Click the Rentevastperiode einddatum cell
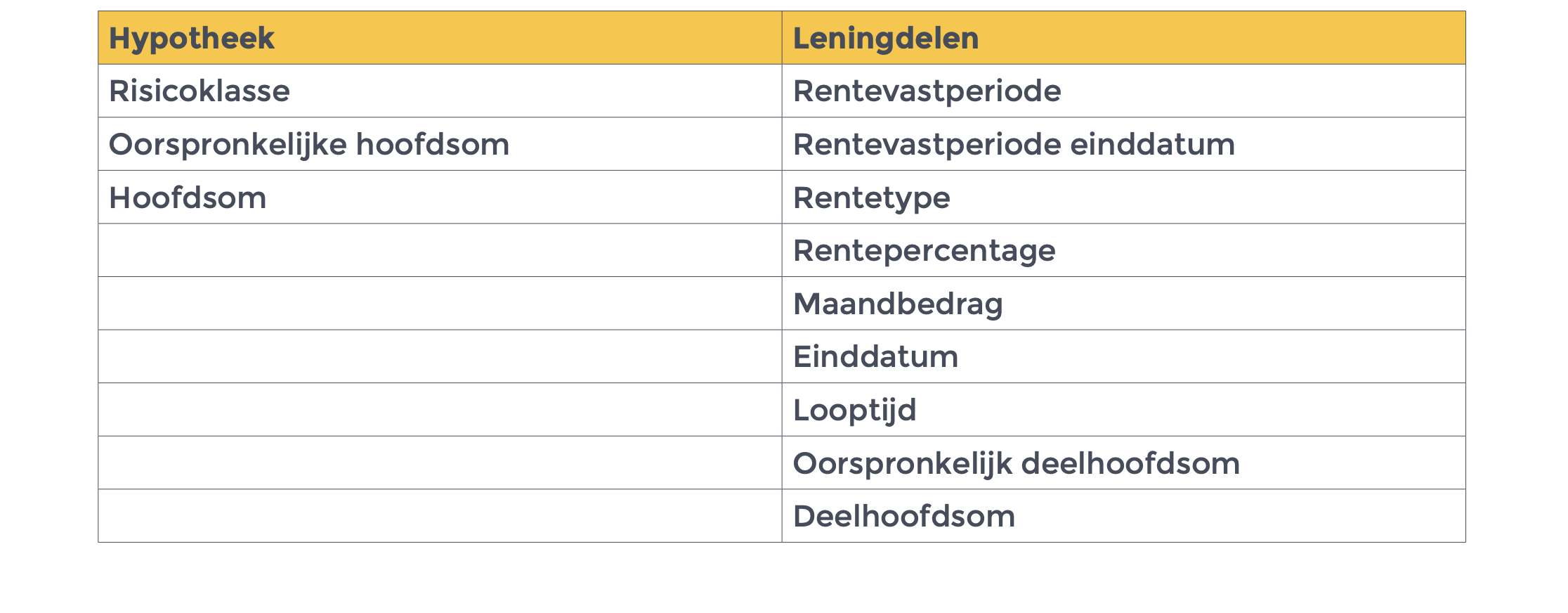 (x=1123, y=144)
